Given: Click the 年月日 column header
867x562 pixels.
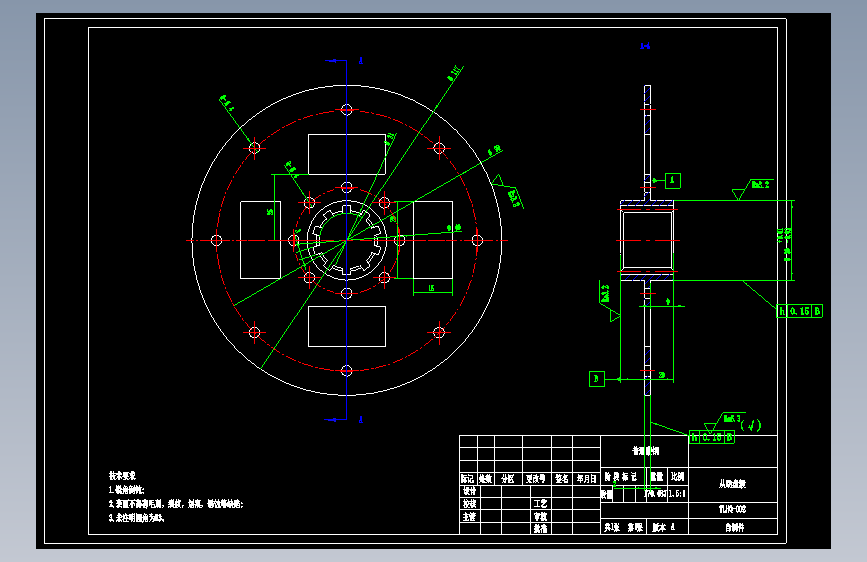Looking at the screenshot, I should point(587,478).
